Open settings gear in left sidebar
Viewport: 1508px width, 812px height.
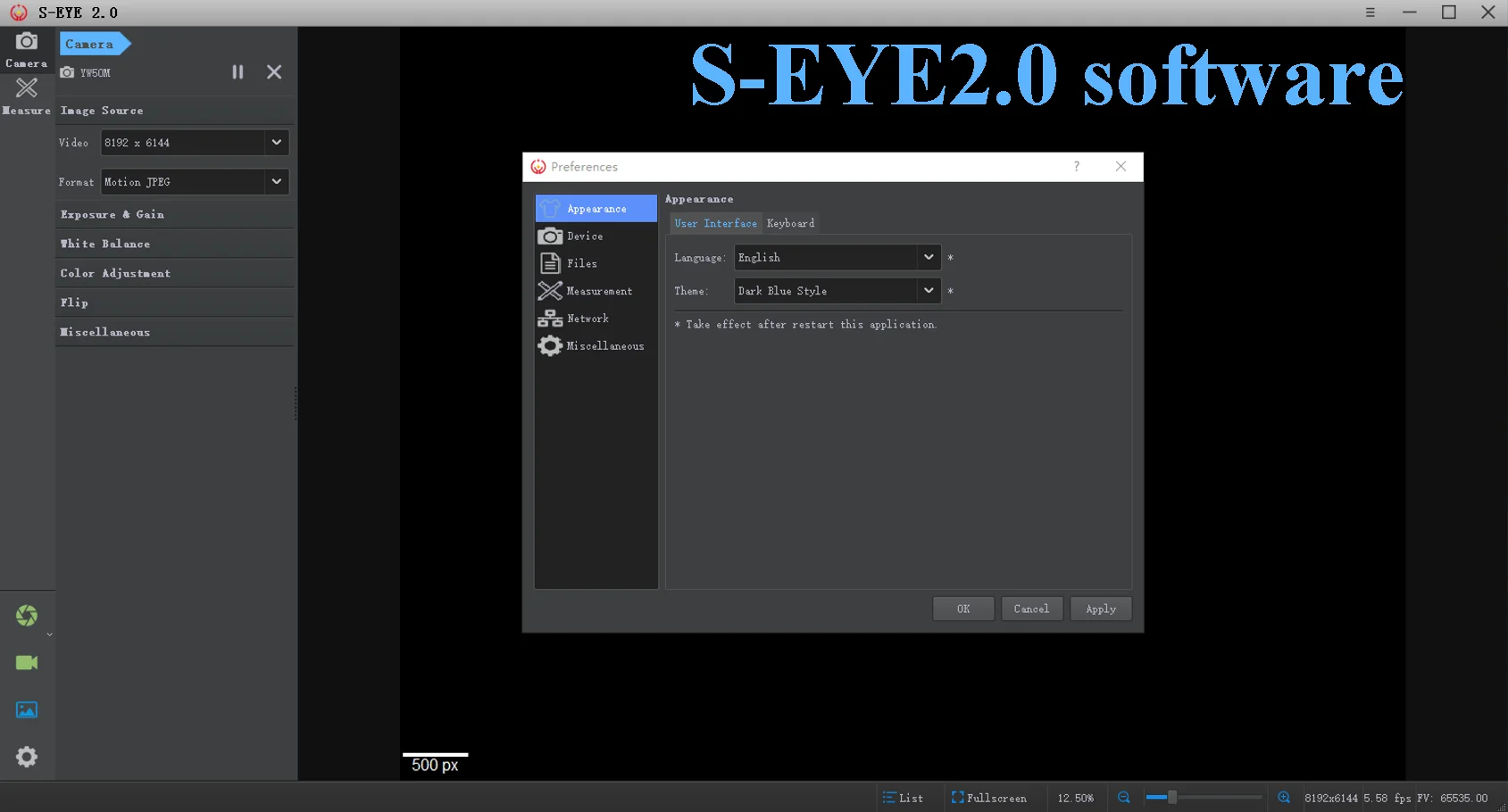point(27,757)
